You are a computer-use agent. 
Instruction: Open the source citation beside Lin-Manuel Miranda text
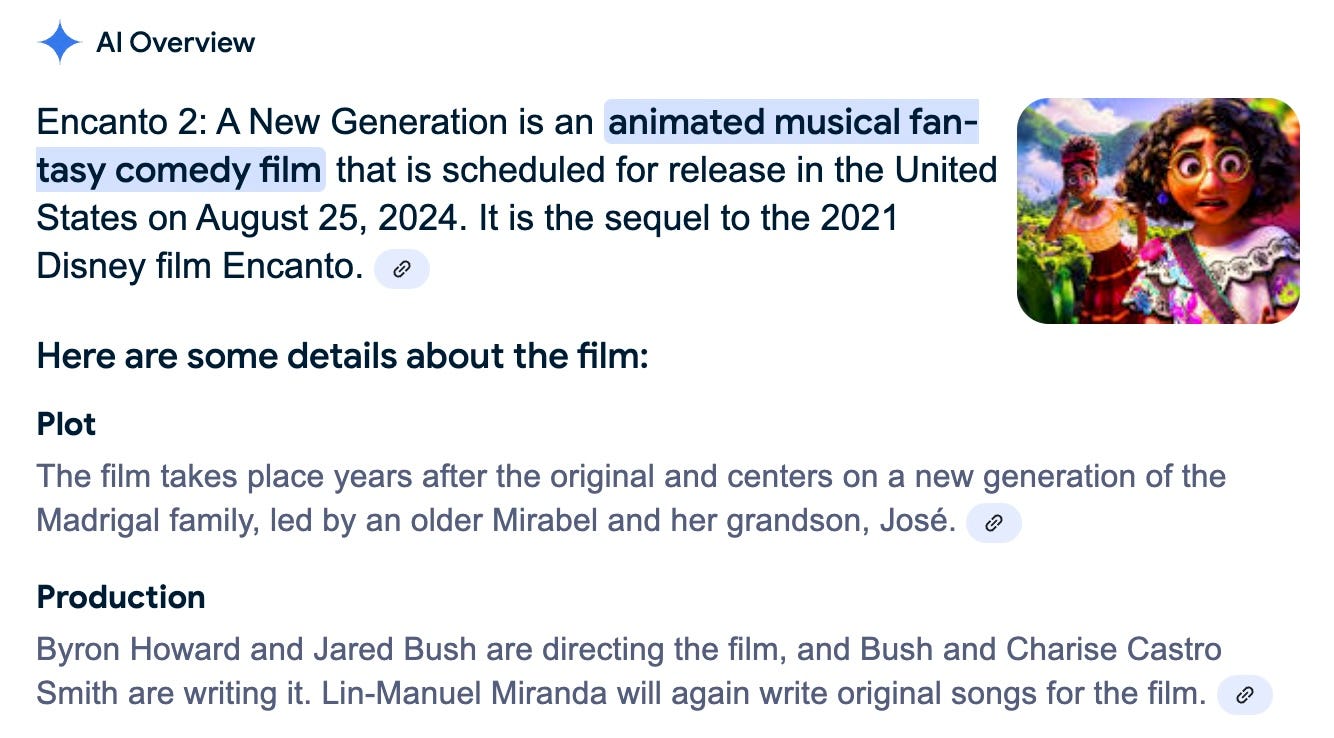1245,693
